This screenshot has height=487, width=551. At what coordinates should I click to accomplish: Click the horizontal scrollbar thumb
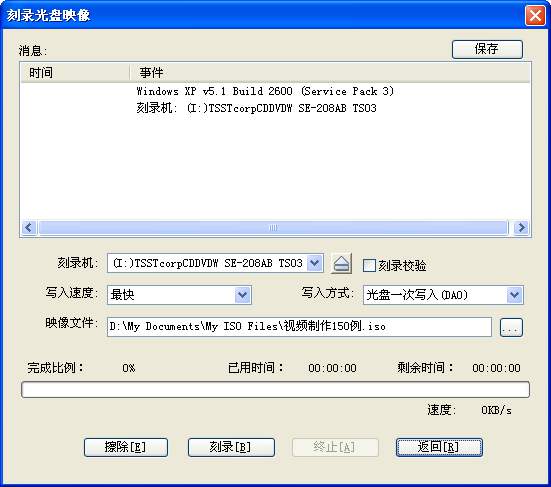tap(273, 227)
